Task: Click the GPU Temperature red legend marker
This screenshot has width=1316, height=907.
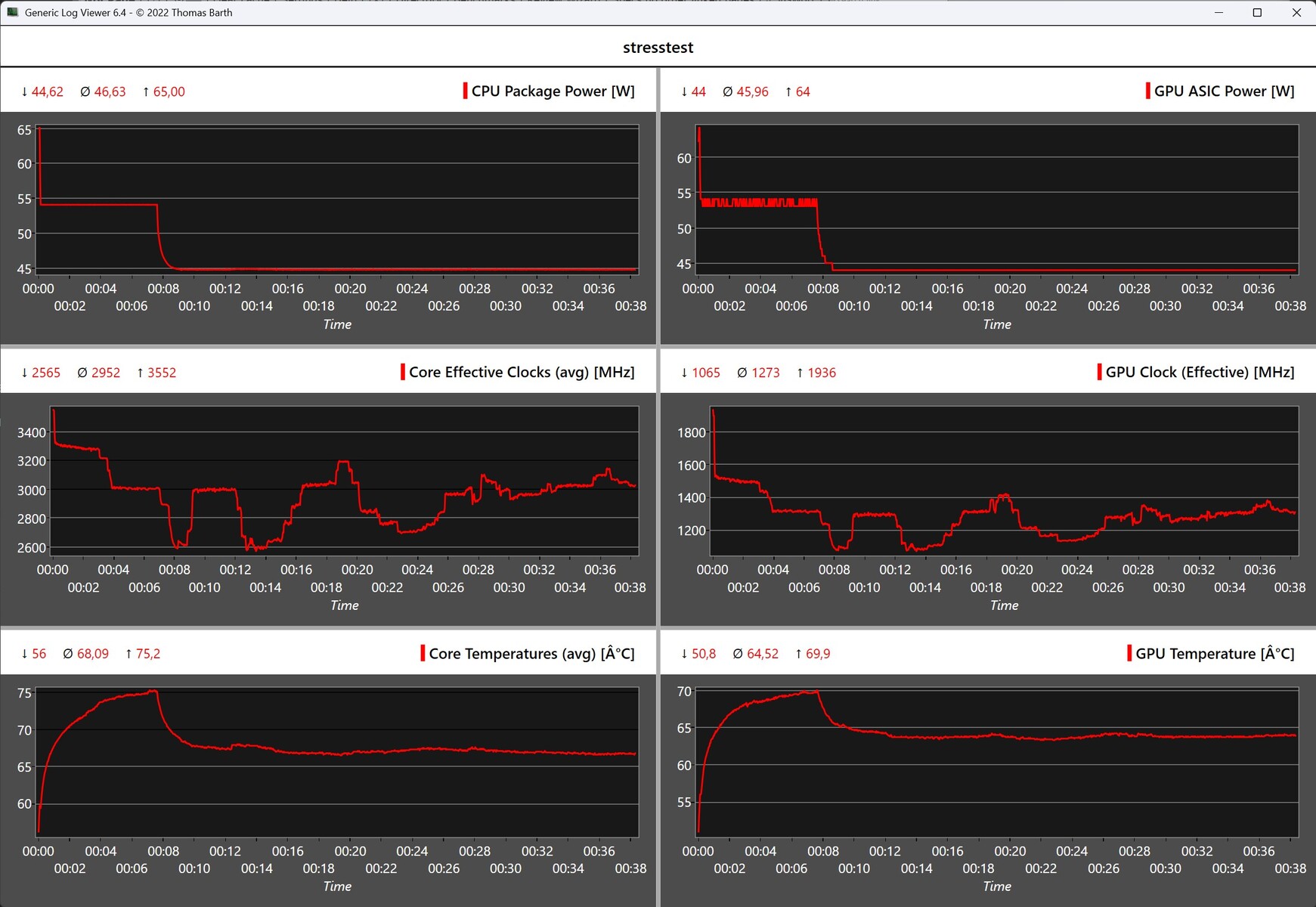Action: click(x=1129, y=653)
